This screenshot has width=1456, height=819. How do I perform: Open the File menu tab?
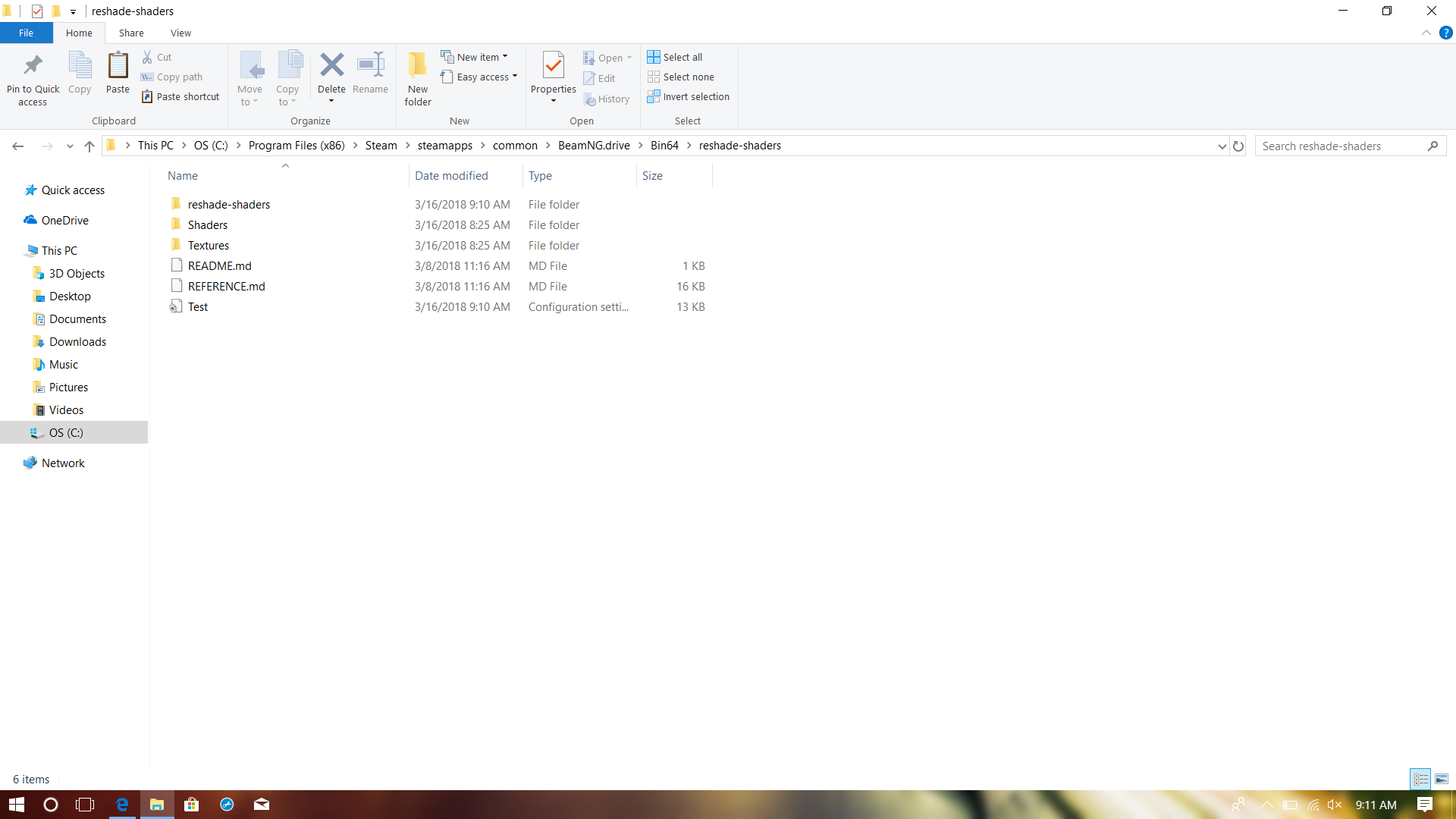(26, 33)
